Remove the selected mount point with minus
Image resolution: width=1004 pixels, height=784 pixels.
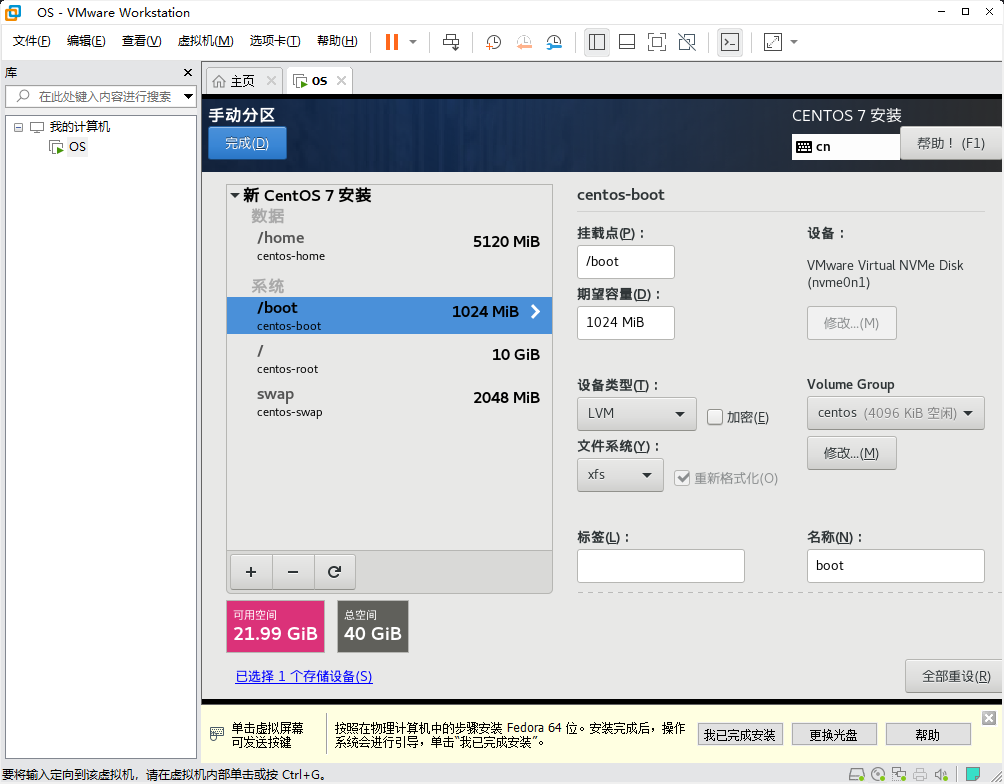point(293,572)
